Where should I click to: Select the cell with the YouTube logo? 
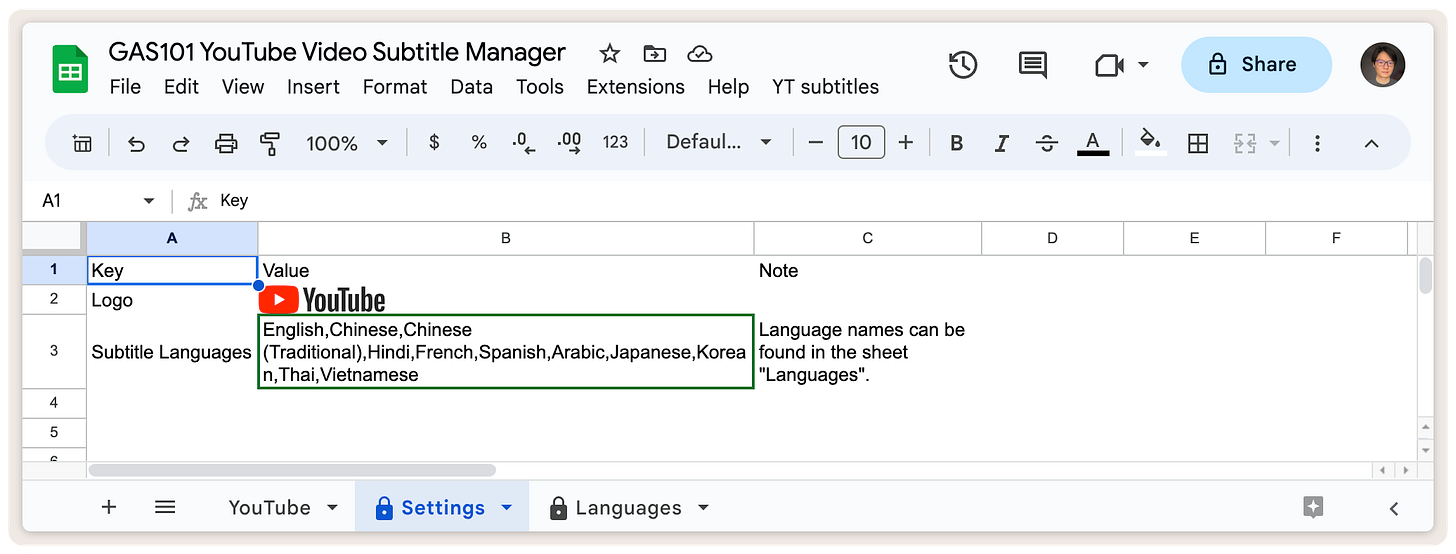pos(506,300)
